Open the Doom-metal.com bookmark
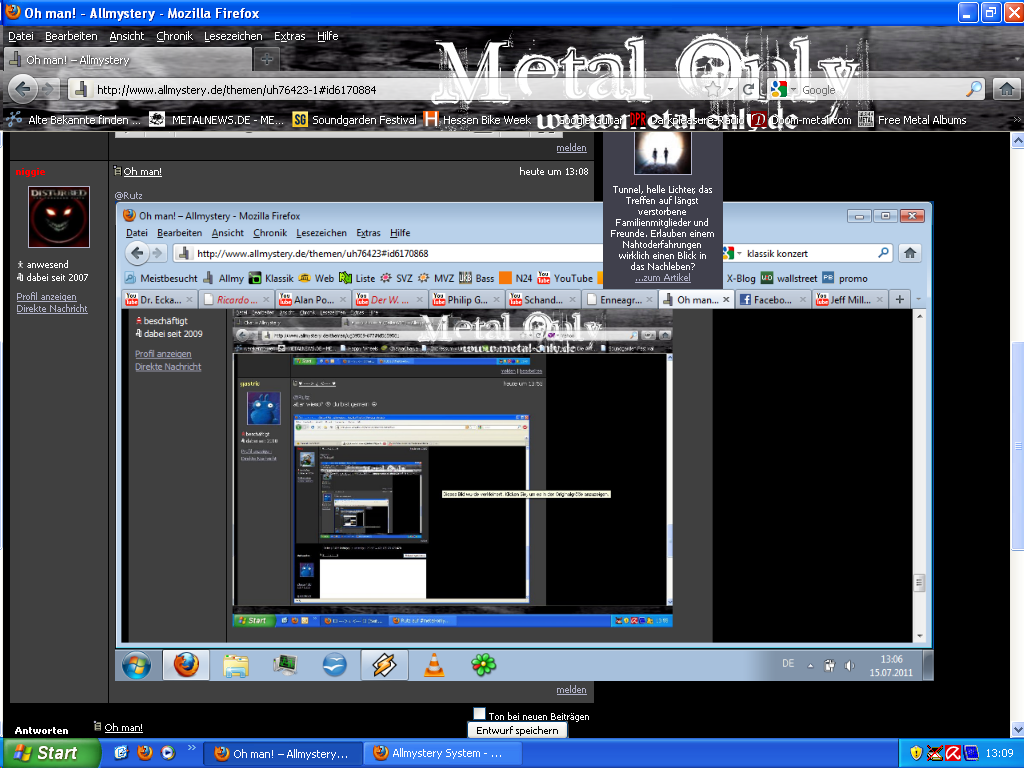Viewport: 1024px width, 768px height. click(802, 120)
